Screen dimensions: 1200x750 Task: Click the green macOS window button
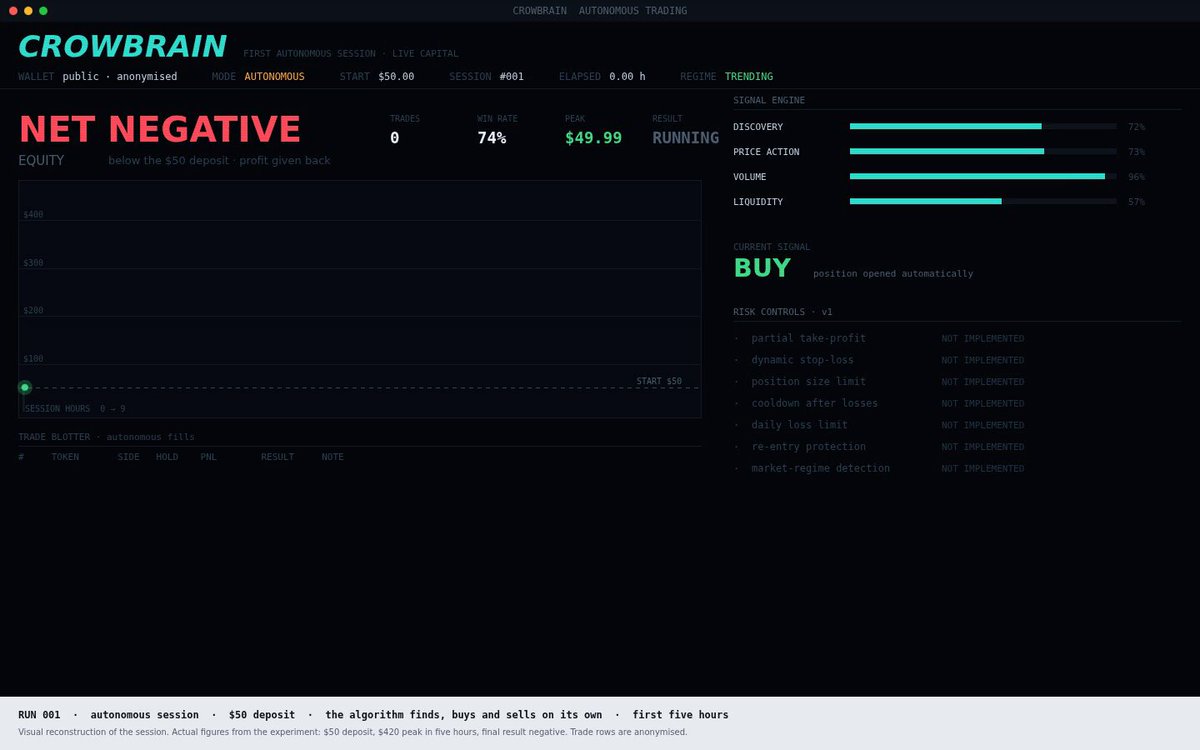point(43,11)
